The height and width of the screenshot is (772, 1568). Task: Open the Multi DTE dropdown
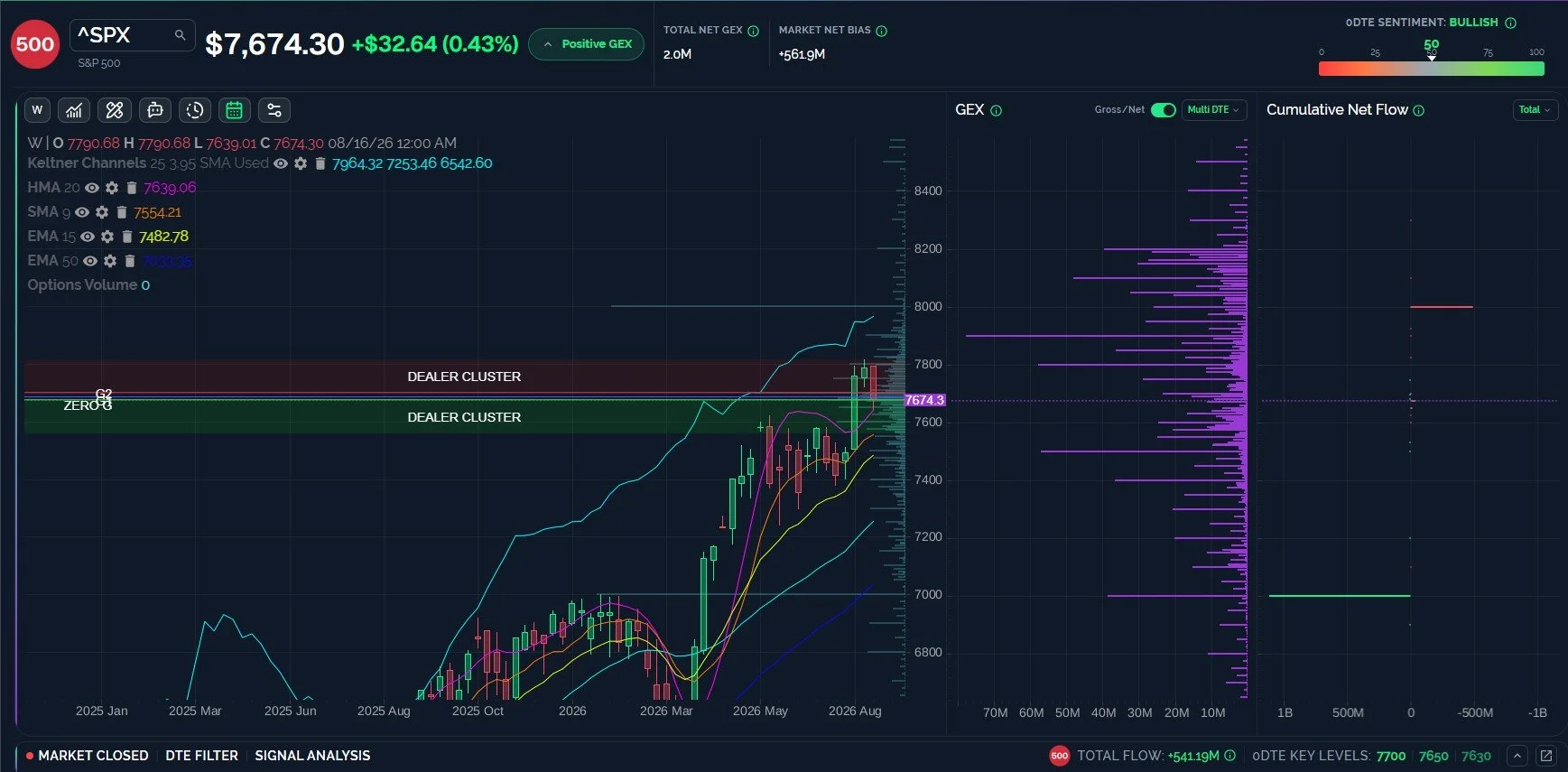(1214, 110)
